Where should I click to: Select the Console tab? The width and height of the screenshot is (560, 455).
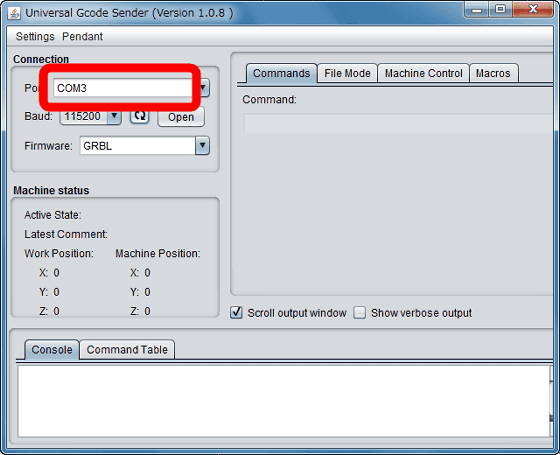click(52, 350)
